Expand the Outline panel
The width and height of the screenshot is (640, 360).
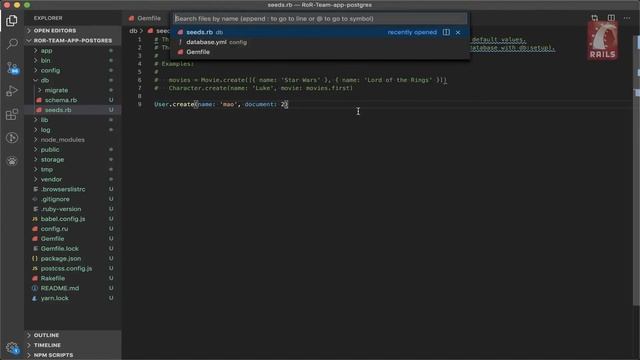73,335
